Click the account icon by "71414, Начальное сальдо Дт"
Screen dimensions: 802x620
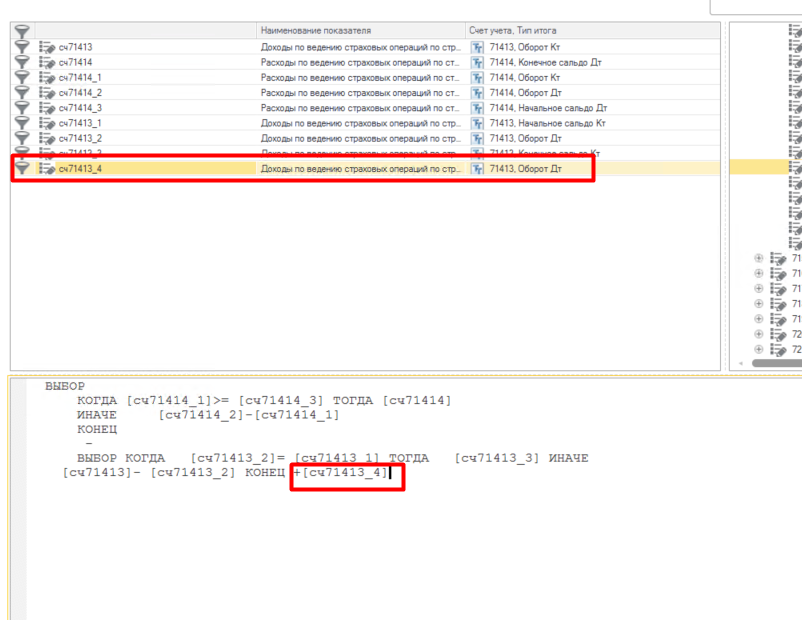tap(477, 108)
